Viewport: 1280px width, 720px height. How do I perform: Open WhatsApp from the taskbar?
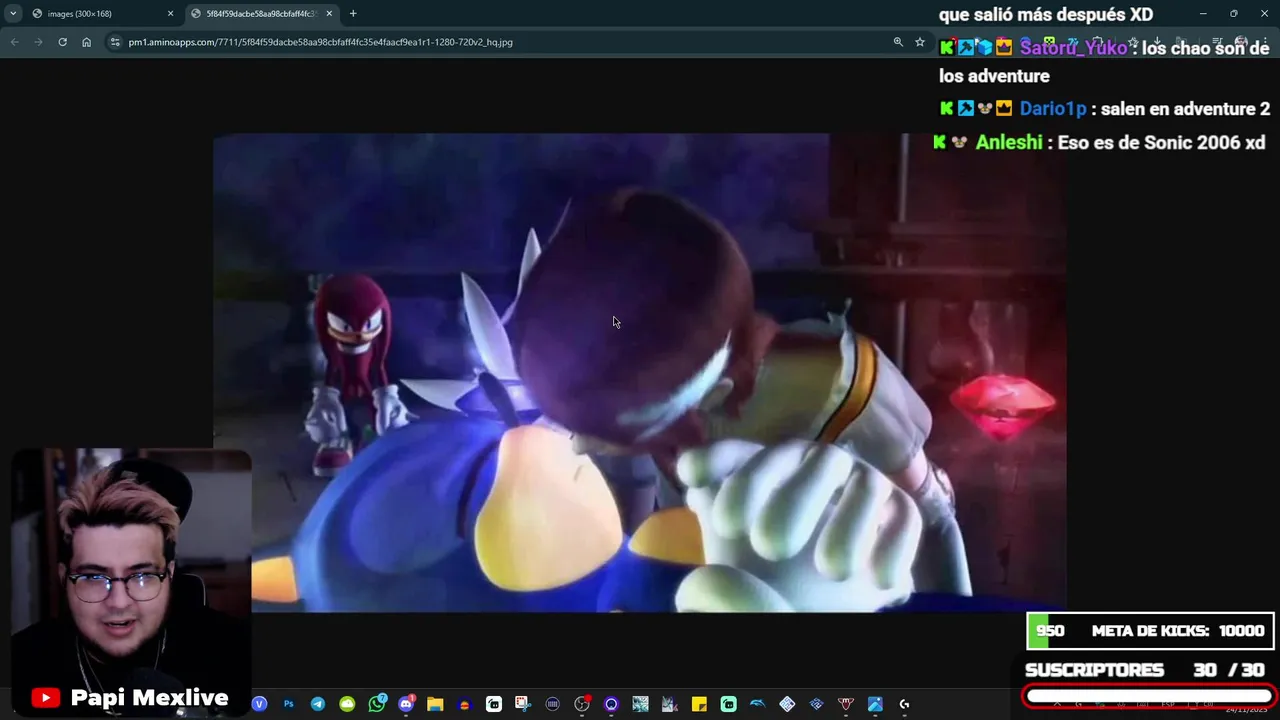point(376,704)
